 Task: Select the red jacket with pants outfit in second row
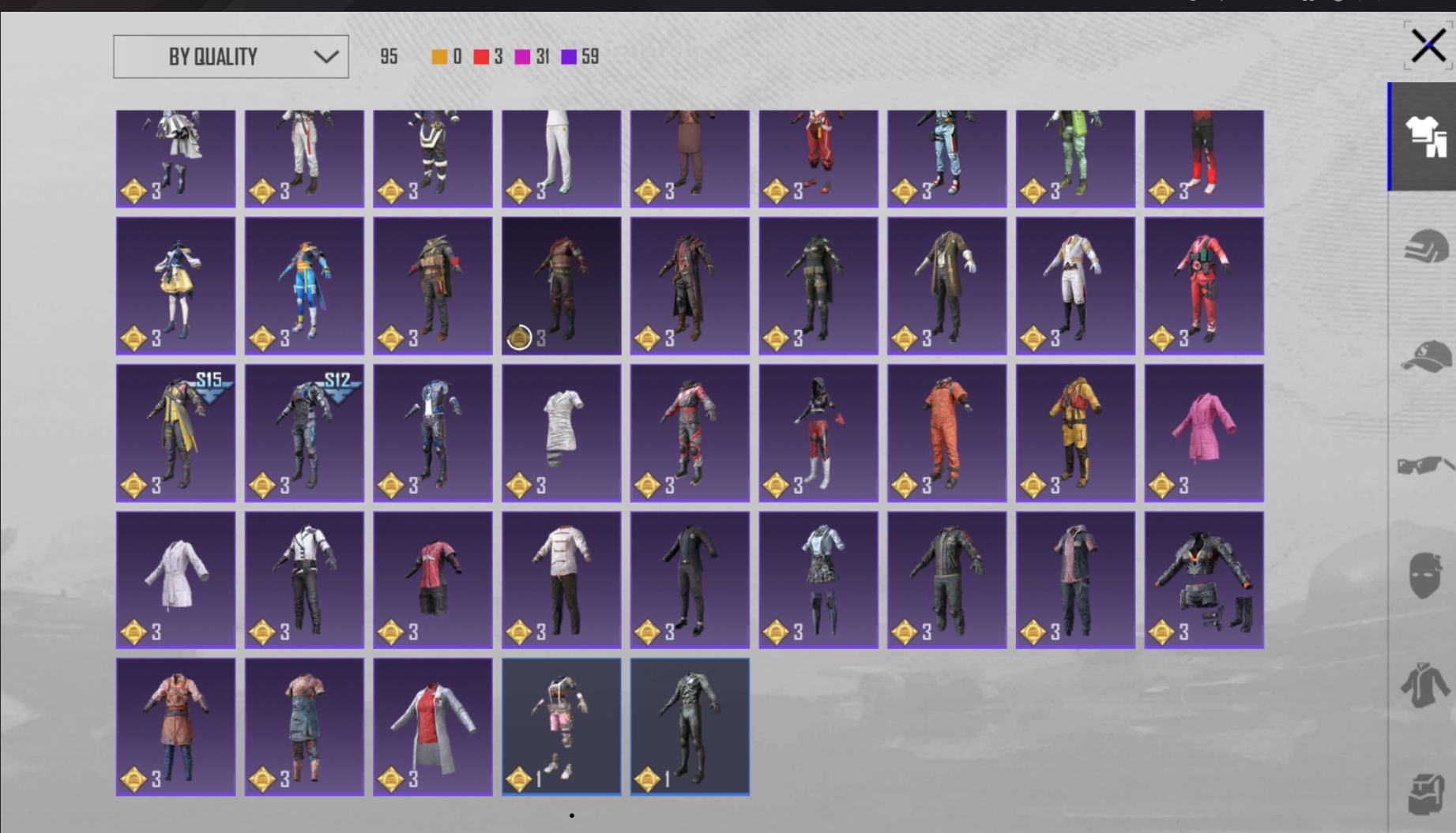click(x=1204, y=286)
